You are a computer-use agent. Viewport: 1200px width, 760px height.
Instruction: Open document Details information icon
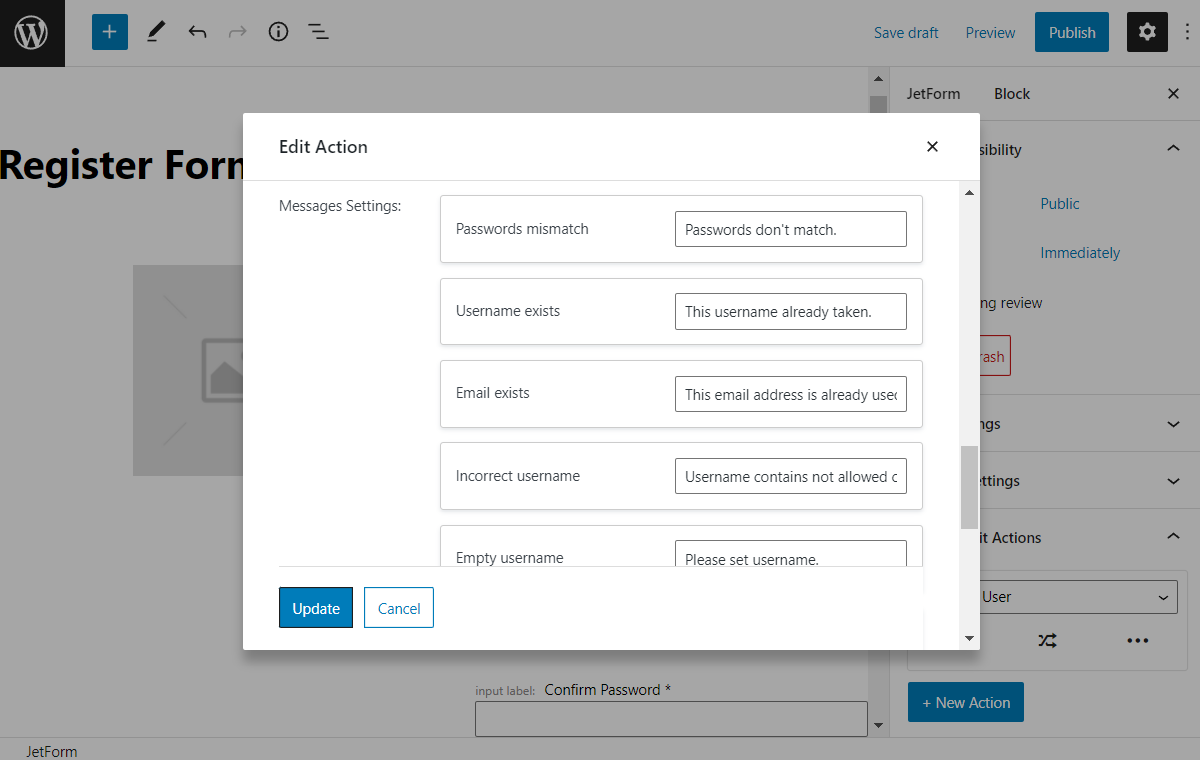[278, 32]
